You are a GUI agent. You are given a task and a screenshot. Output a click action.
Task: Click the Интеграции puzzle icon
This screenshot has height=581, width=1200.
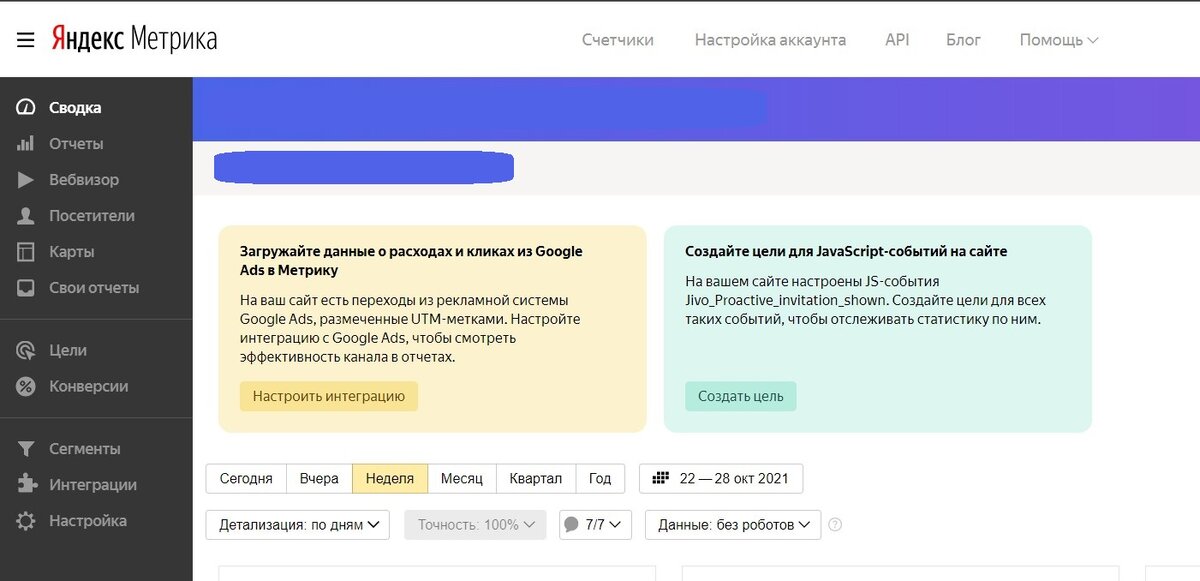[26, 485]
